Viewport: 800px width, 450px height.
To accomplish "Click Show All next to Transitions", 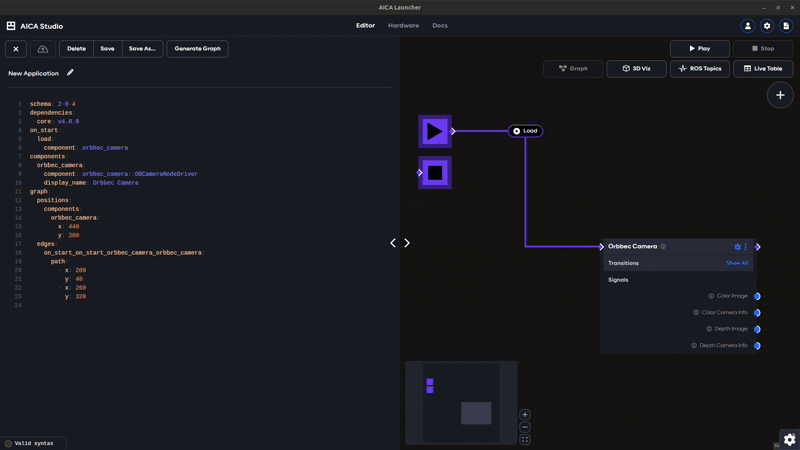I will point(737,263).
